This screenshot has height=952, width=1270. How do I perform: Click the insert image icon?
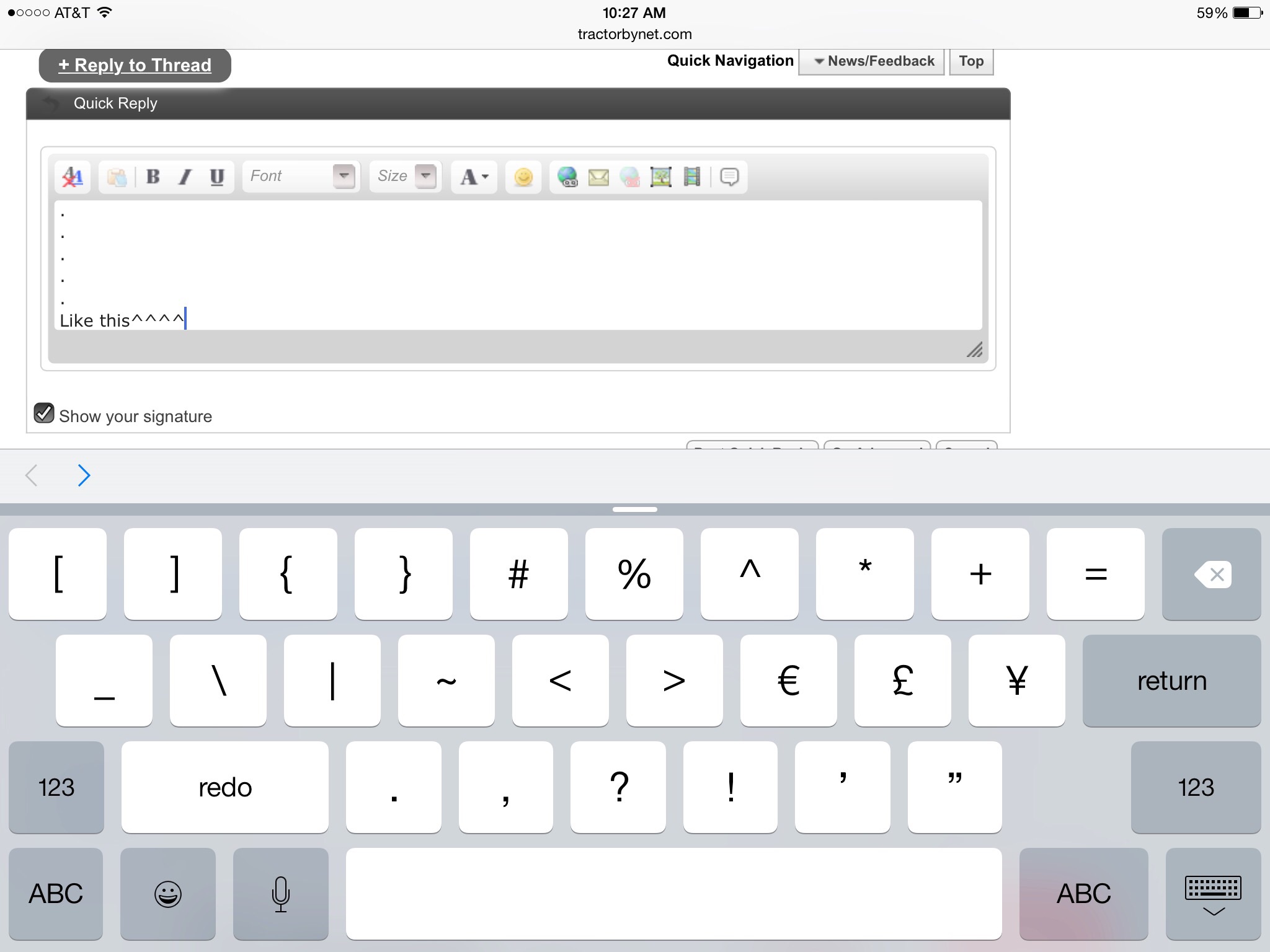click(661, 177)
